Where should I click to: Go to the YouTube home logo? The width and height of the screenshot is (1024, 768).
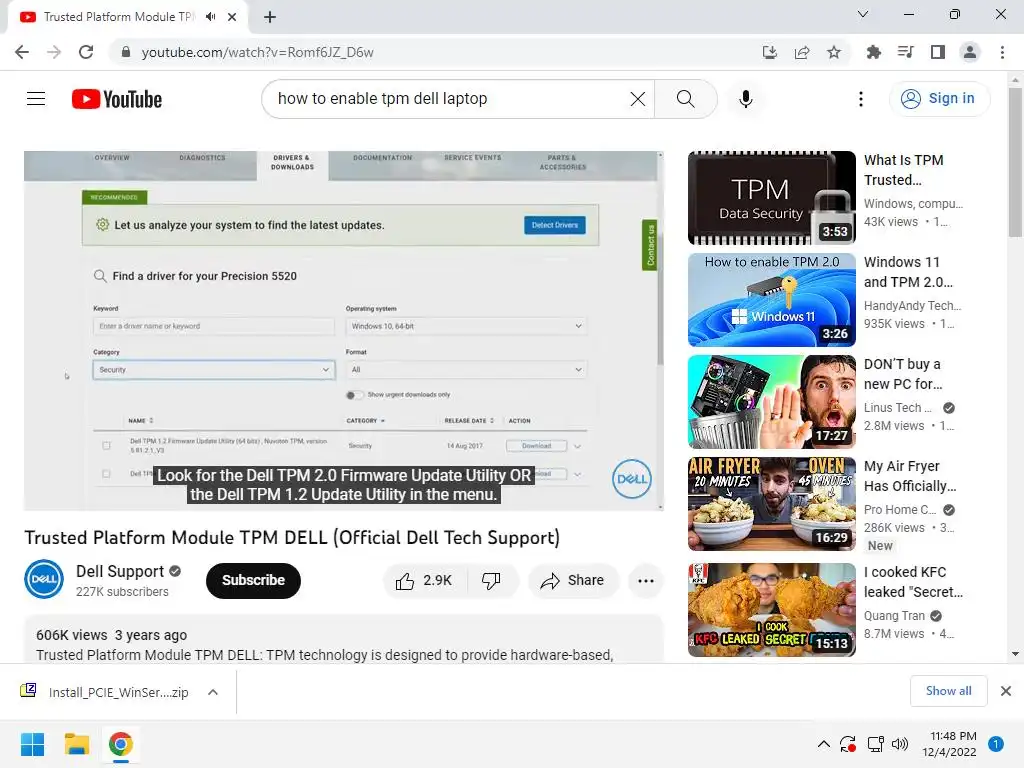click(117, 99)
